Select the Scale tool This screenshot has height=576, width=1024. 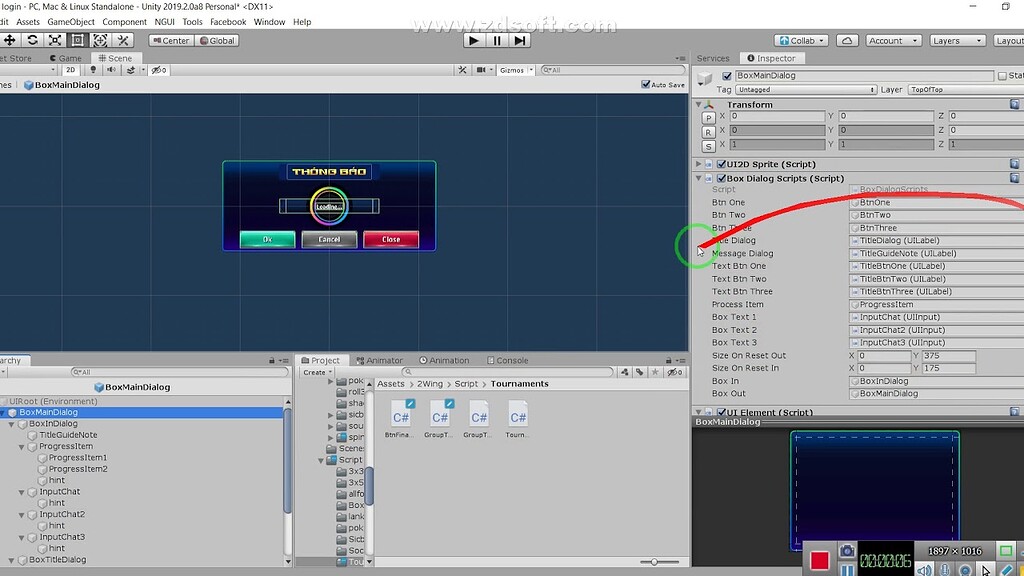55,40
